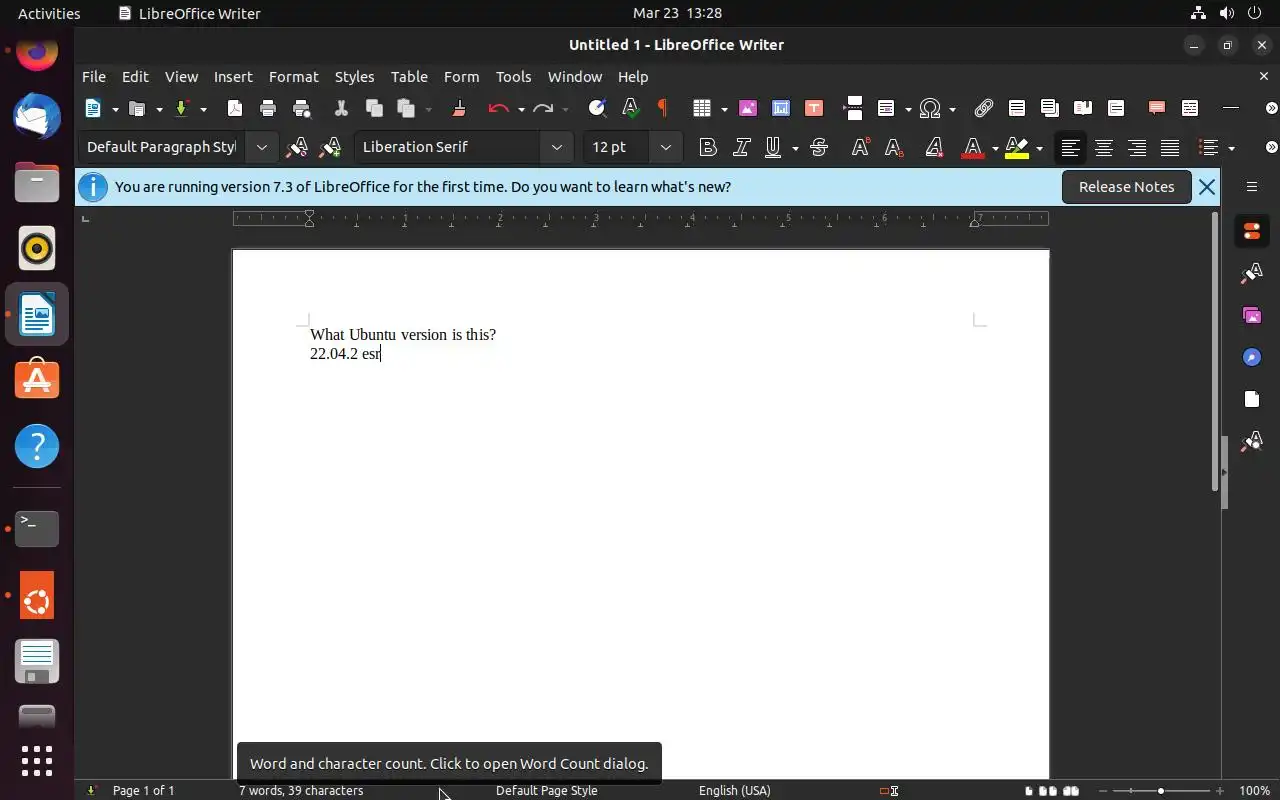Screen dimensions: 1280x800
Task: Click '7 words, 39 characters' in status bar
Action: [x=301, y=790]
